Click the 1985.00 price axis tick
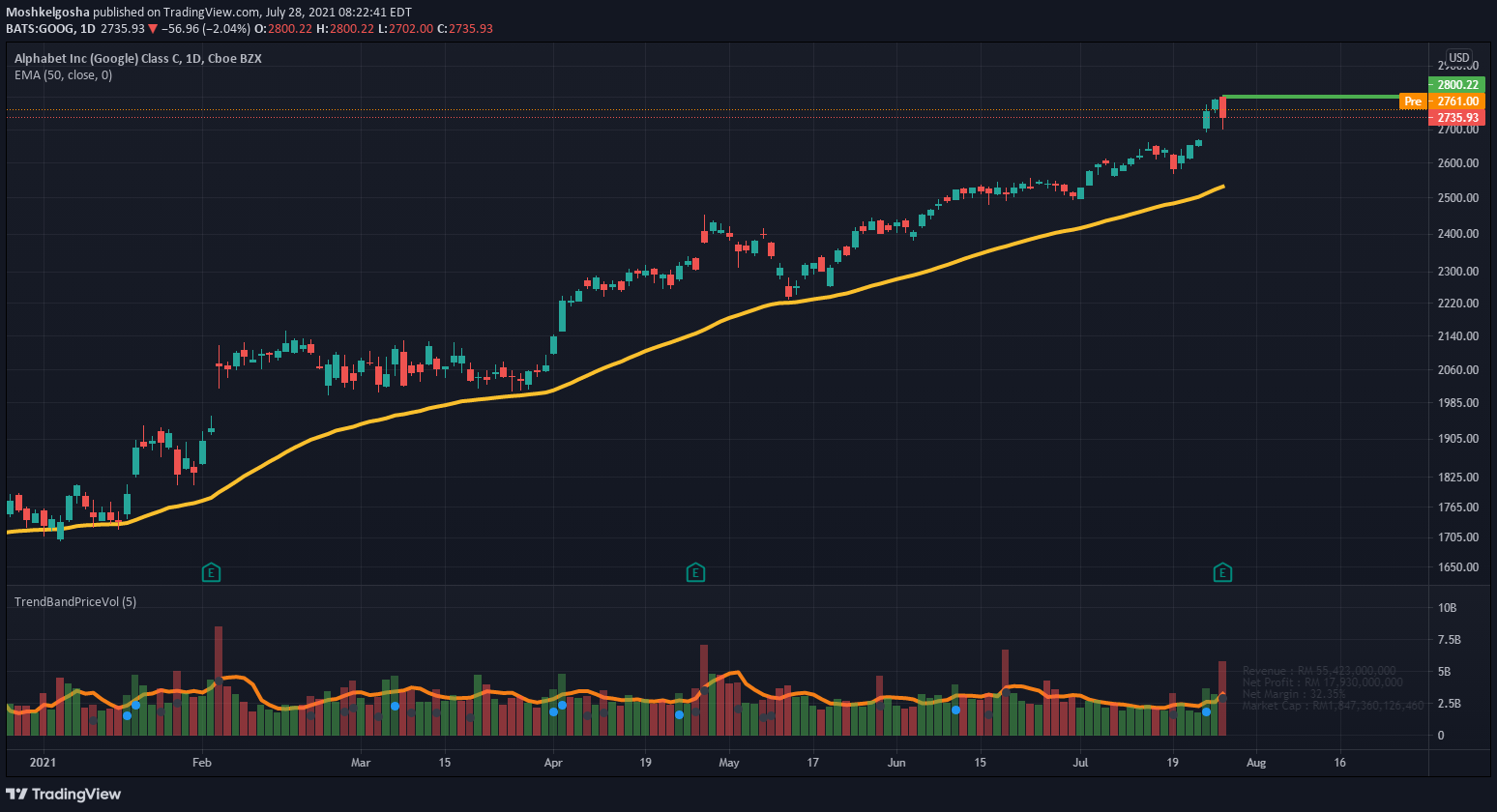The width and height of the screenshot is (1497, 812). pos(1457,403)
